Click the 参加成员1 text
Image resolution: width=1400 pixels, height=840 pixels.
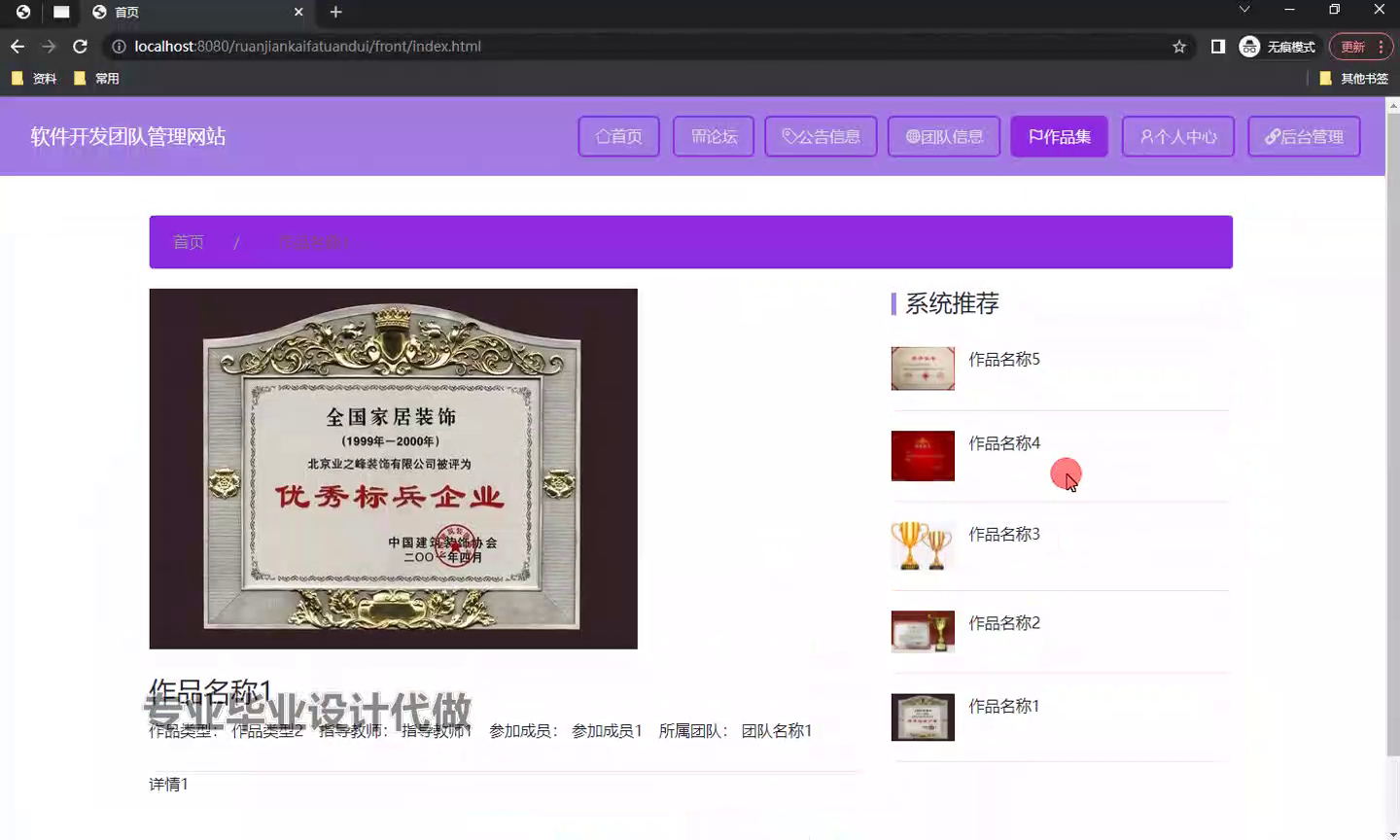coord(607,731)
